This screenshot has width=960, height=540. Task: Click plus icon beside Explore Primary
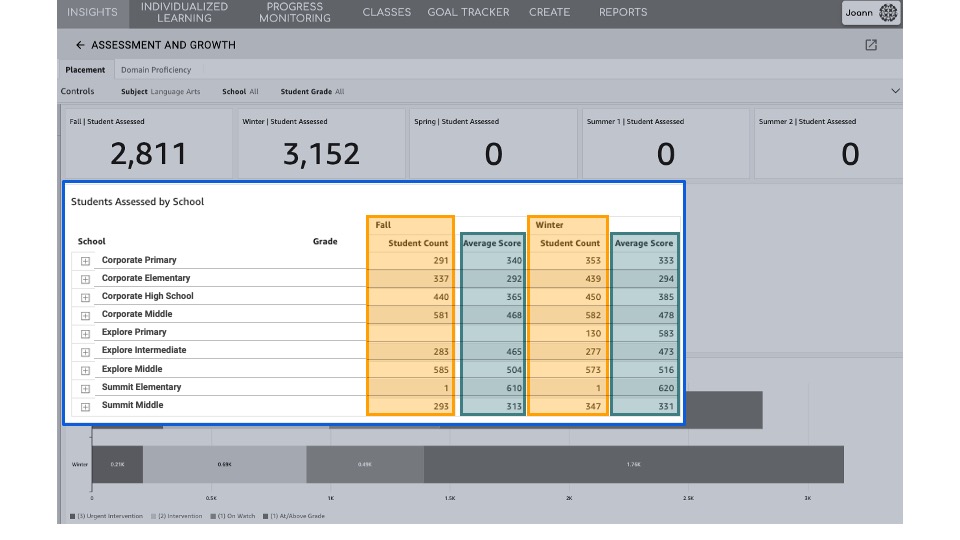pos(85,333)
